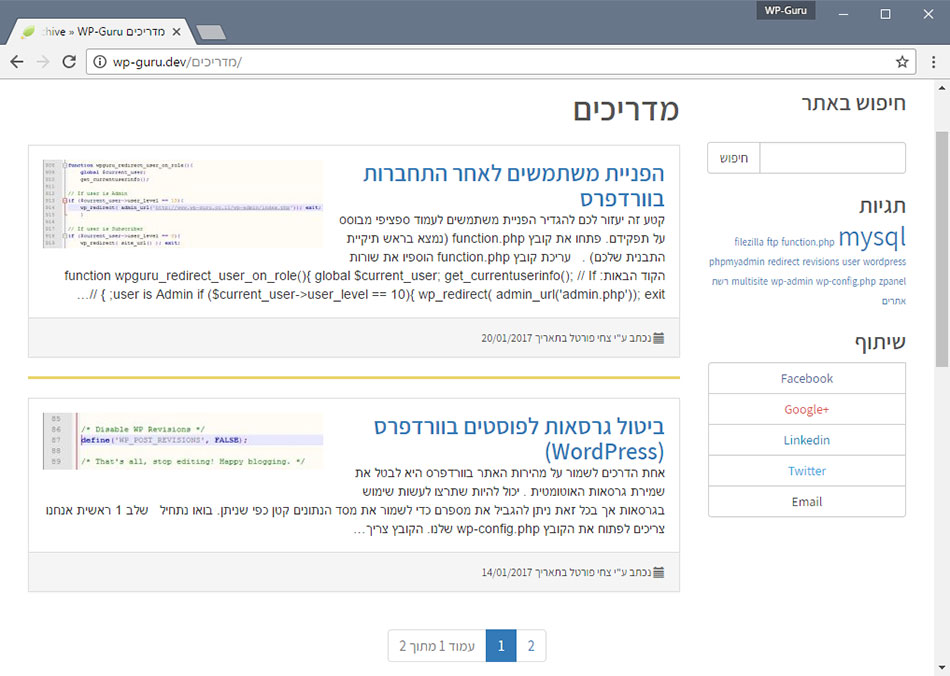The image size is (950, 676).
Task: Minimize the Chrome window
Action: [x=843, y=13]
